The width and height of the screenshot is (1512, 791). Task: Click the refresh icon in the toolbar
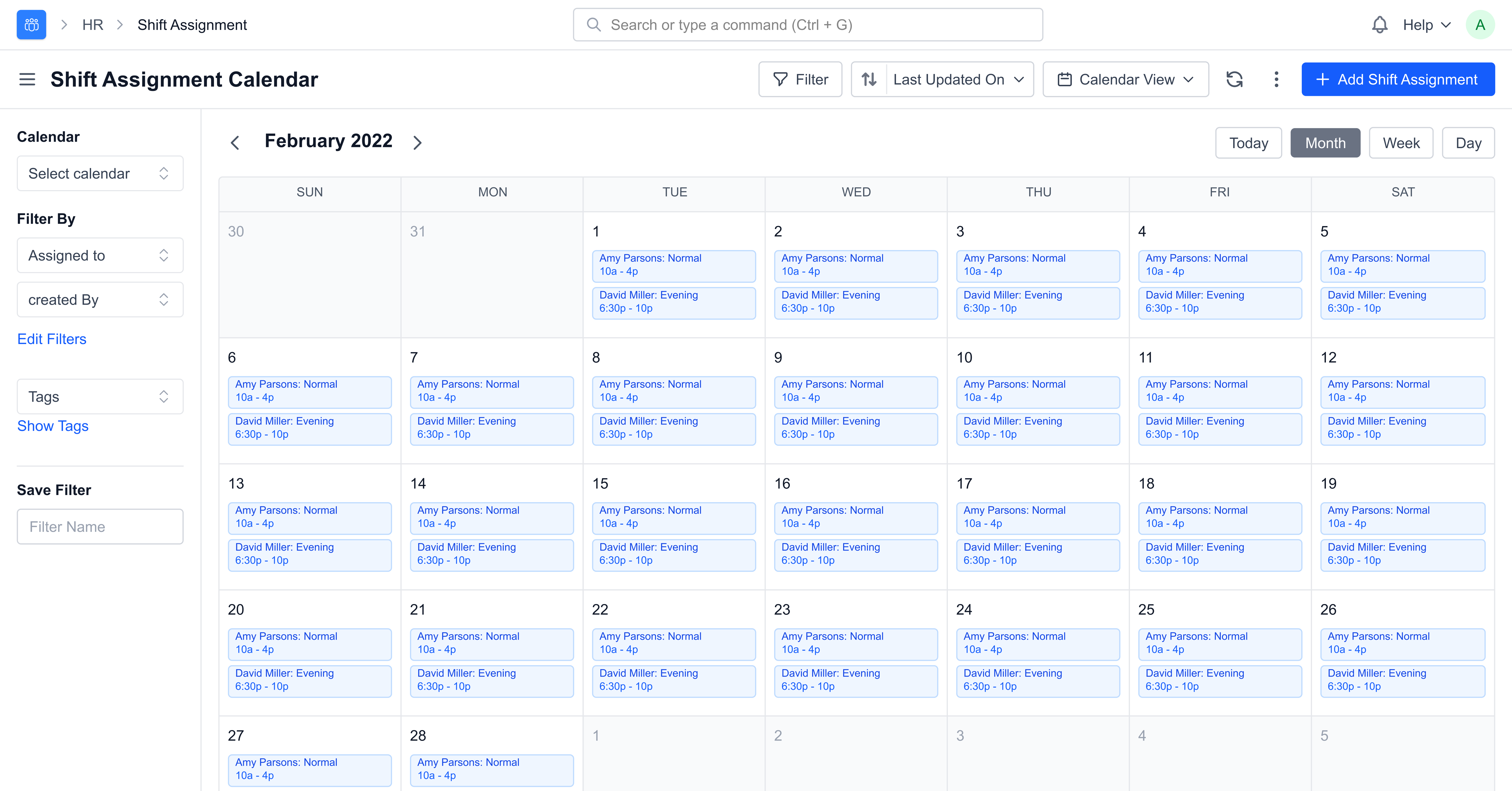pyautogui.click(x=1235, y=79)
